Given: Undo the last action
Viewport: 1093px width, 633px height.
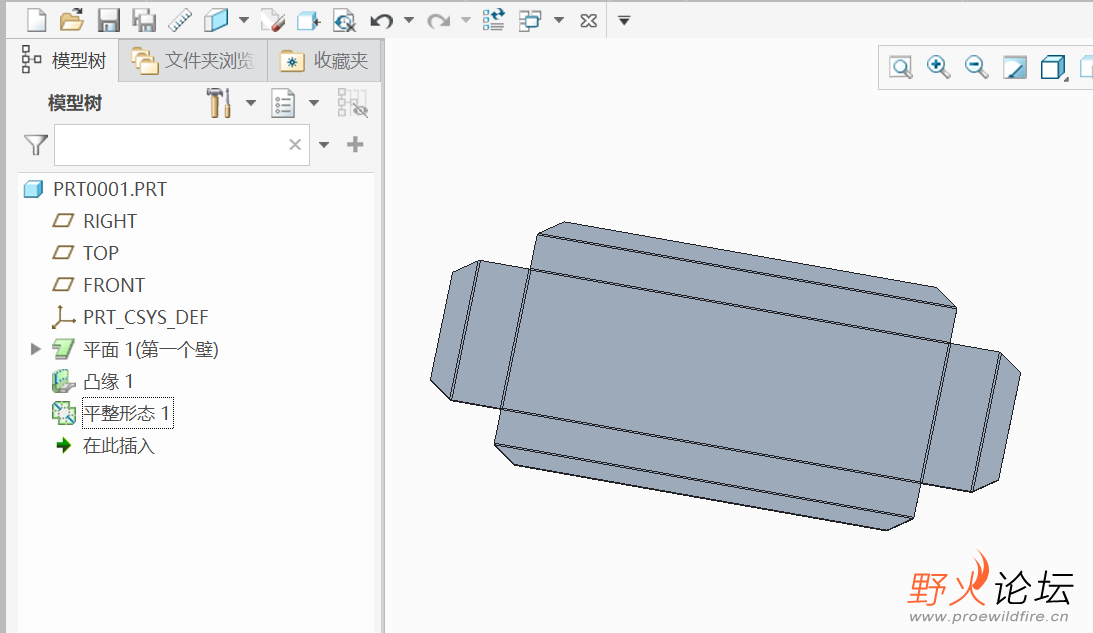Looking at the screenshot, I should (381, 21).
